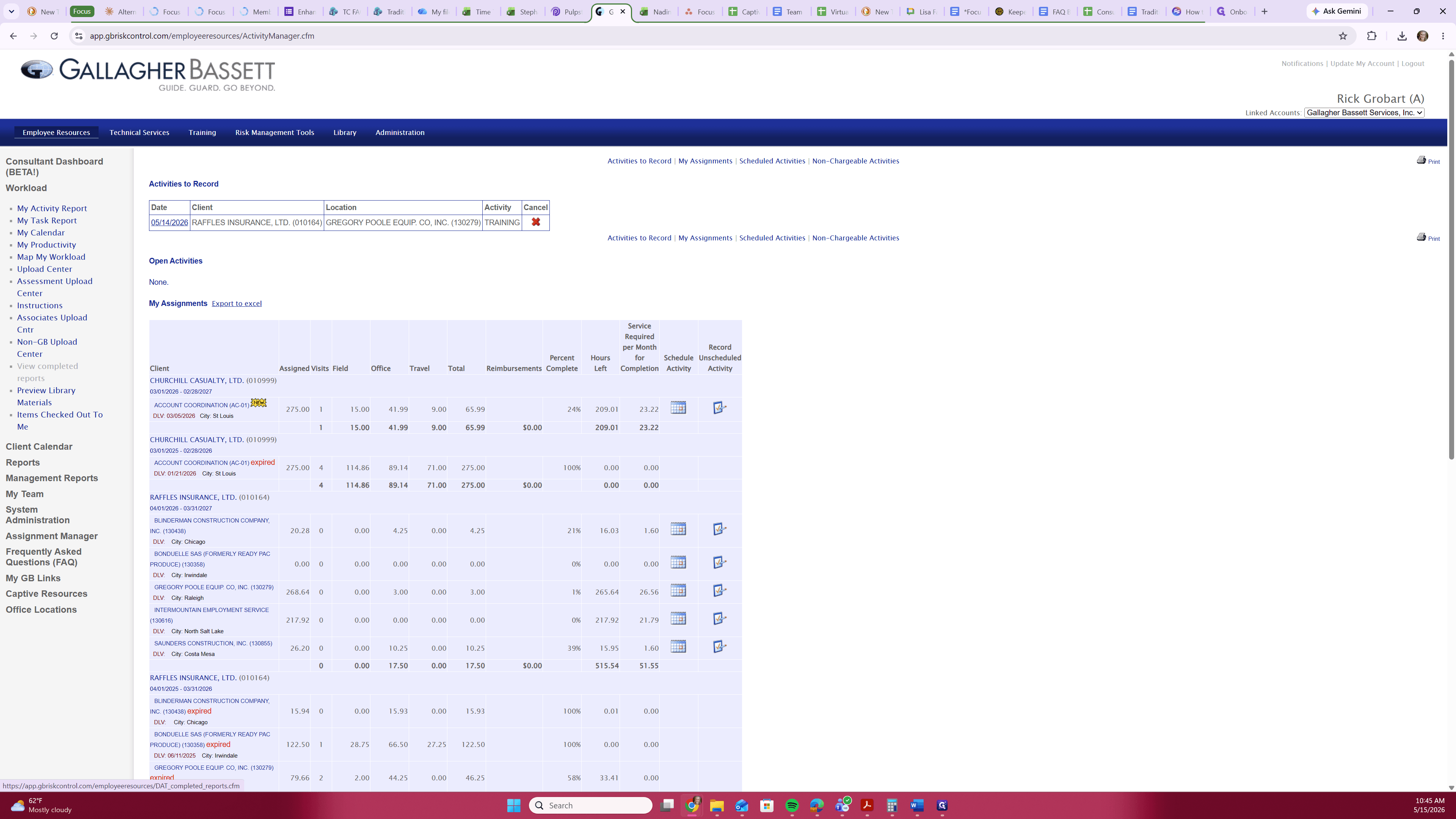The width and height of the screenshot is (1456, 819).
Task: Expand Chrome tab search chevron
Action: point(11,11)
